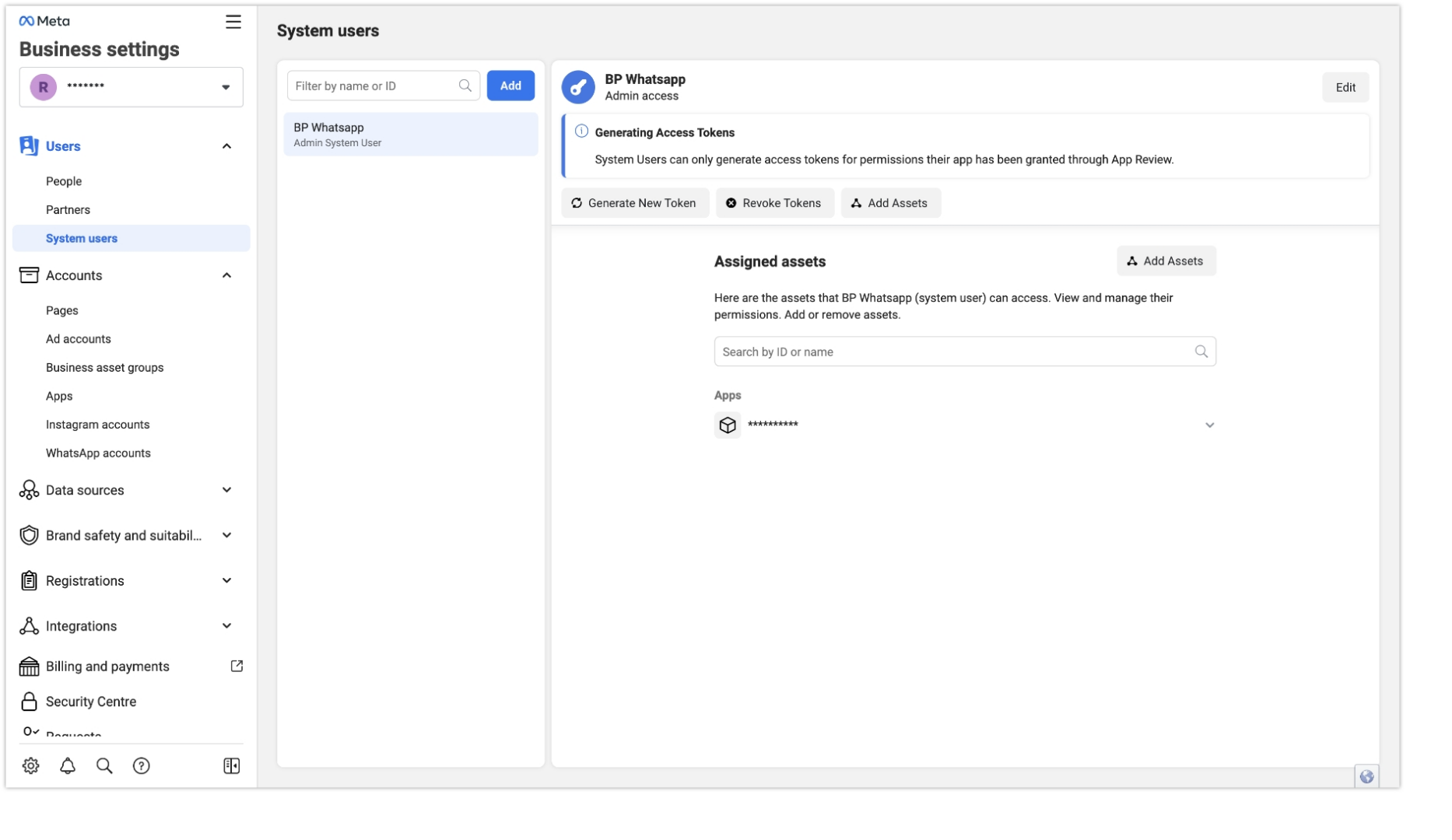This screenshot has width=1452, height=840.
Task: Open People under Users
Action: pyautogui.click(x=64, y=181)
